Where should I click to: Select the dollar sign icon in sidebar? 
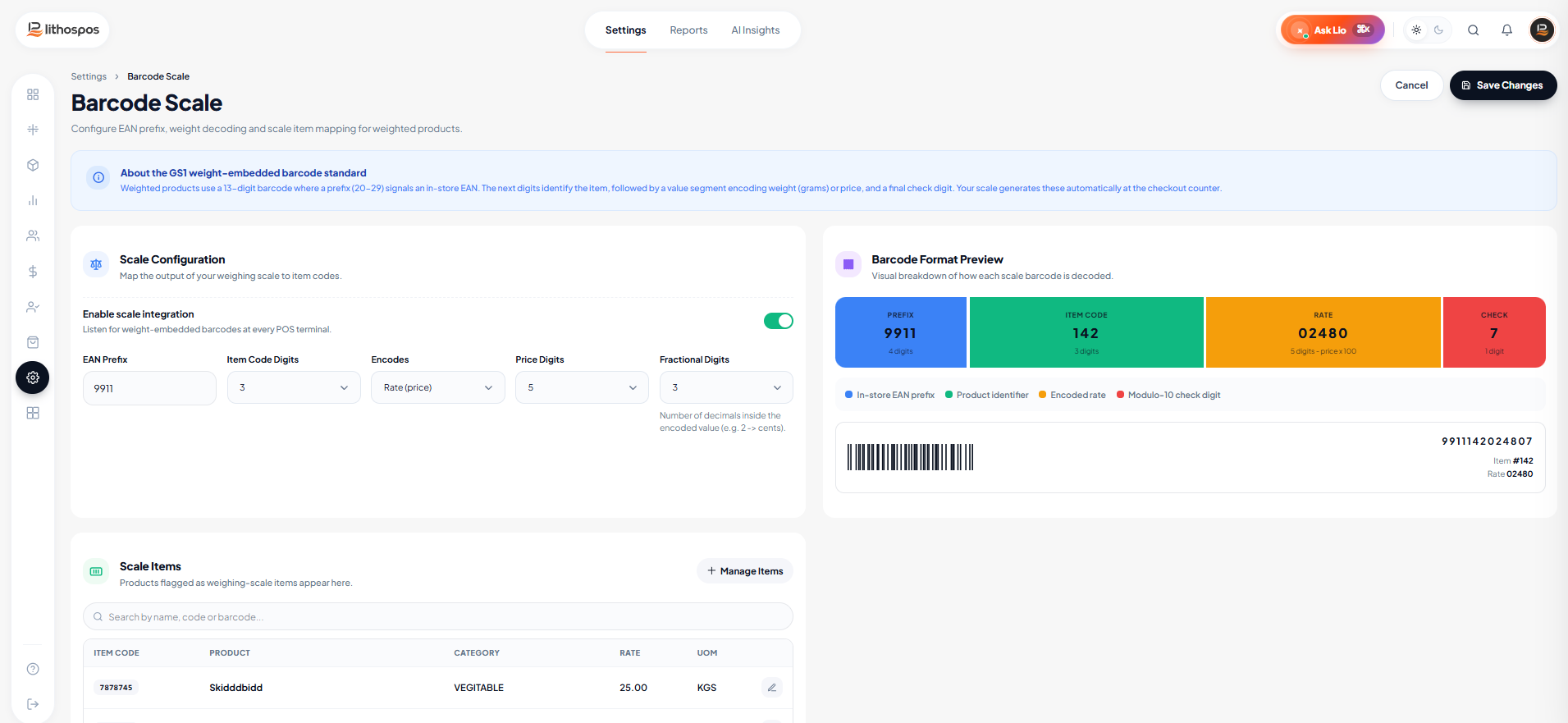33,272
